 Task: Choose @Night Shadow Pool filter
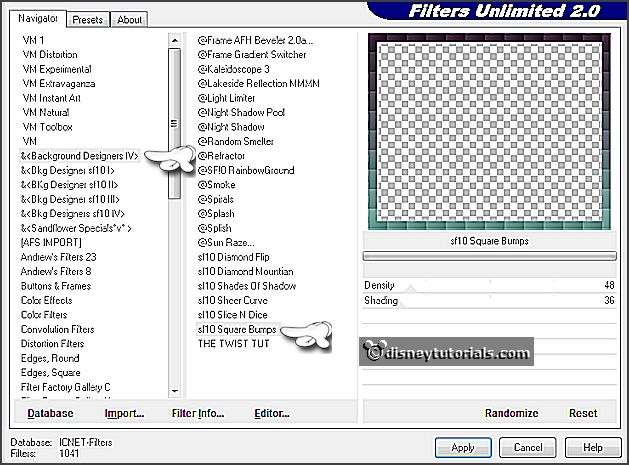click(x=241, y=113)
